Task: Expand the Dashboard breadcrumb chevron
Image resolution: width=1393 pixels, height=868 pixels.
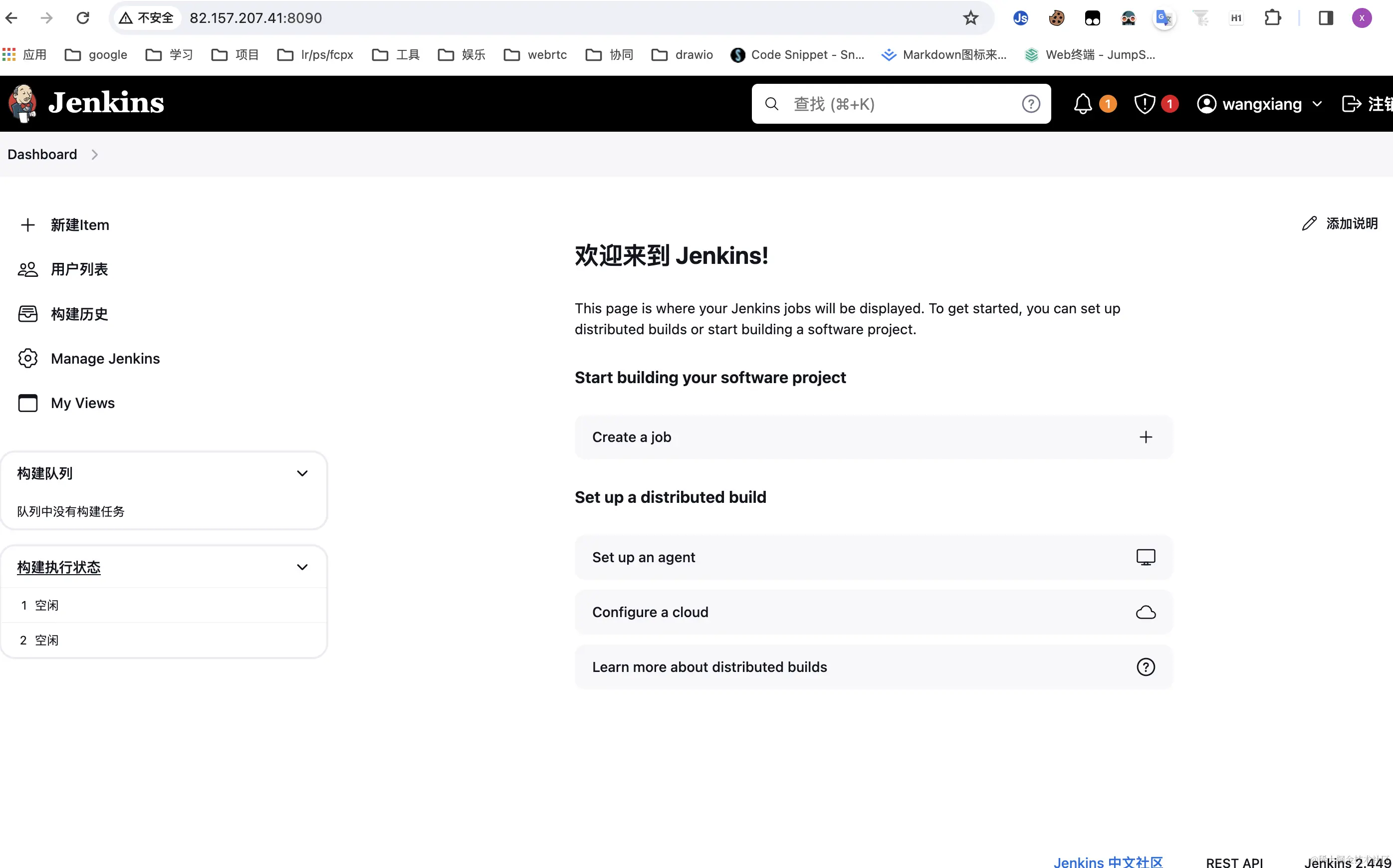Action: (x=95, y=155)
